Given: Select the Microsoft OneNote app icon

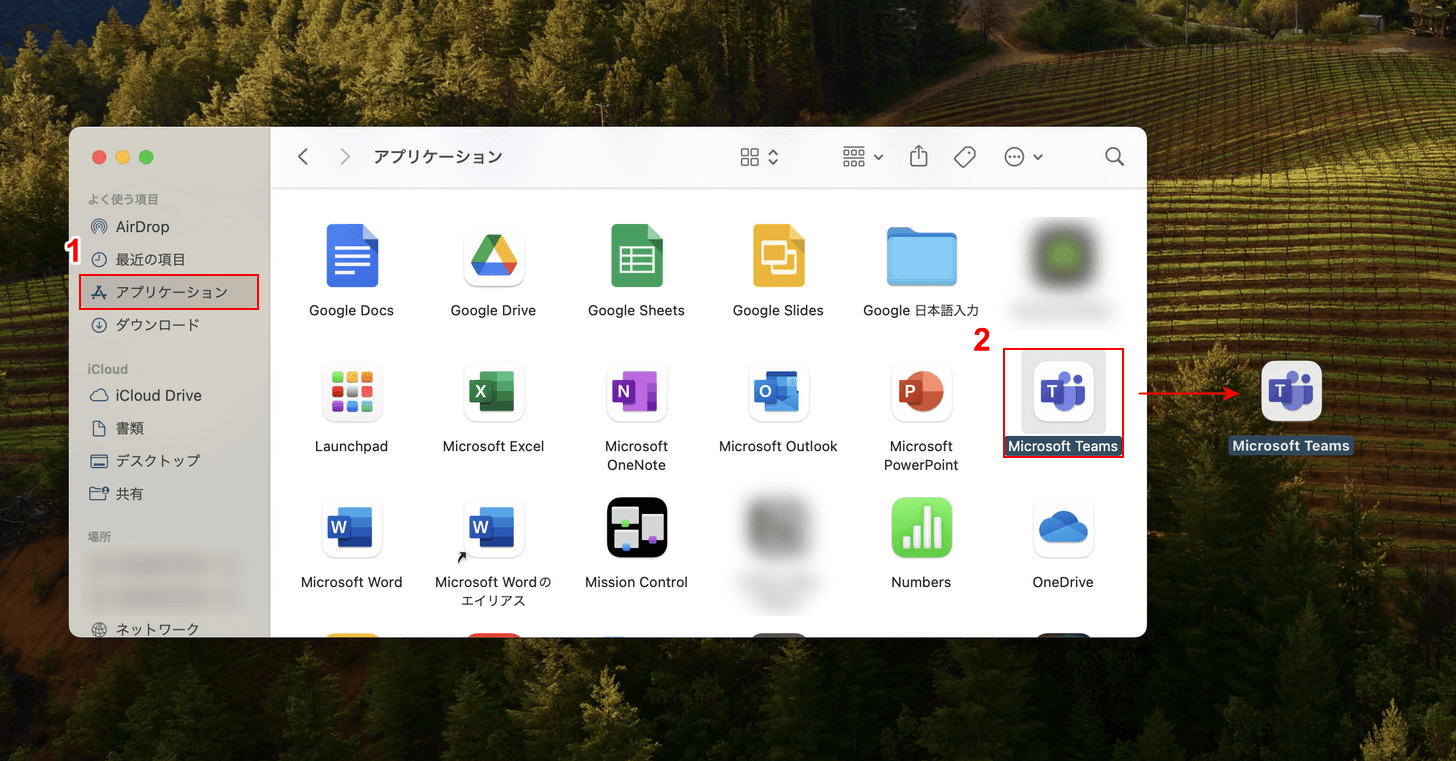Looking at the screenshot, I should (637, 391).
